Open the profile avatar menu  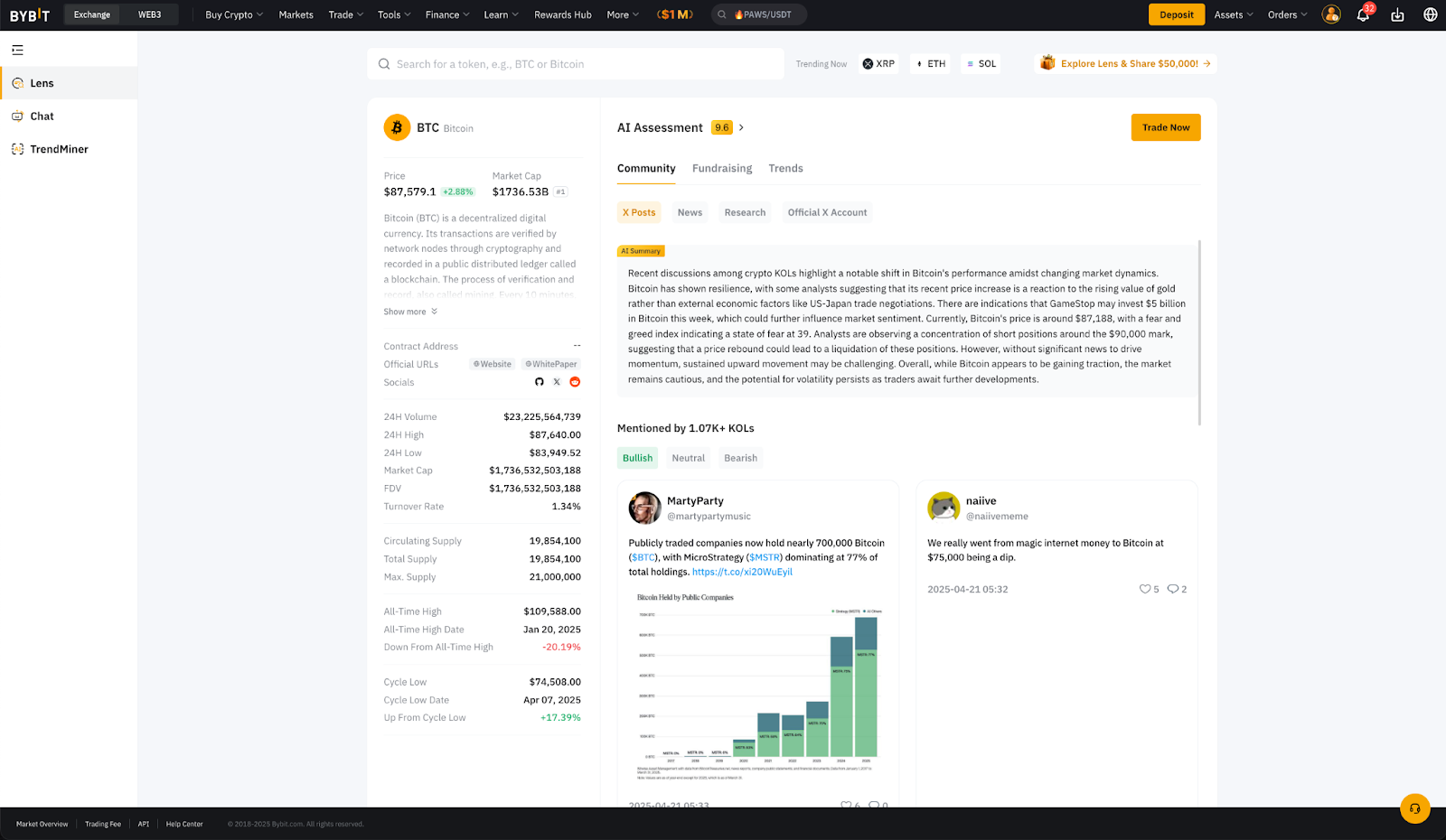point(1331,14)
